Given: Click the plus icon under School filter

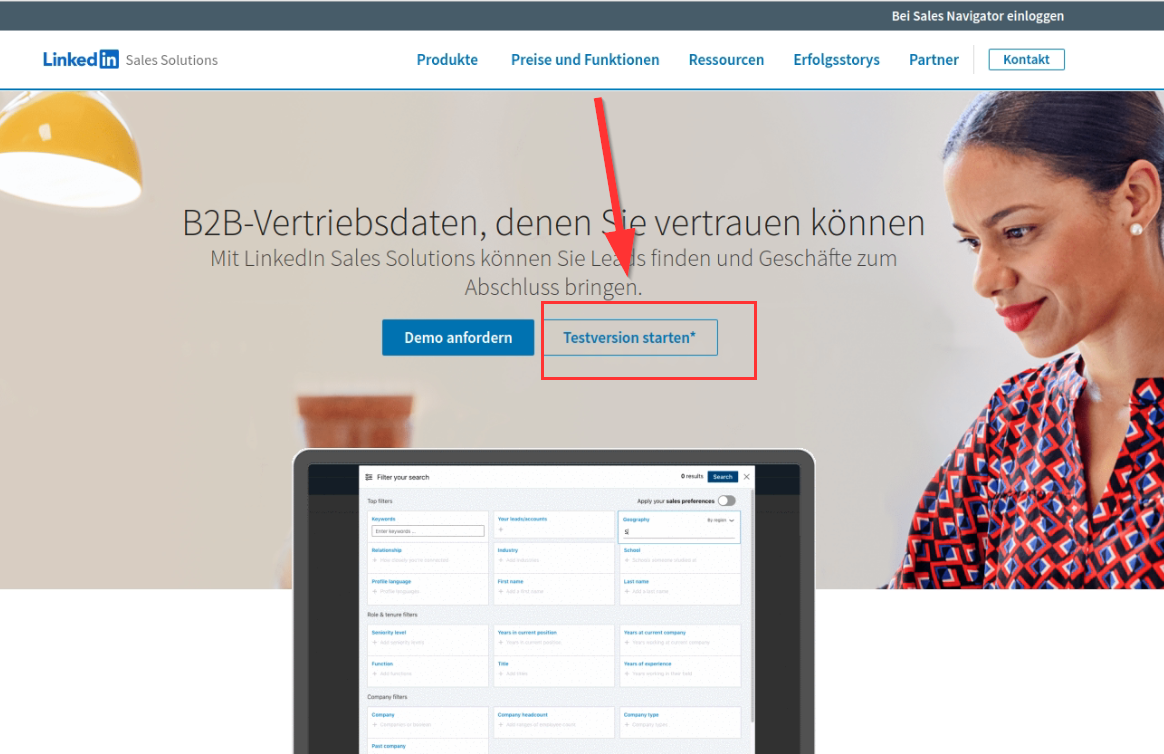Looking at the screenshot, I should point(627,560).
